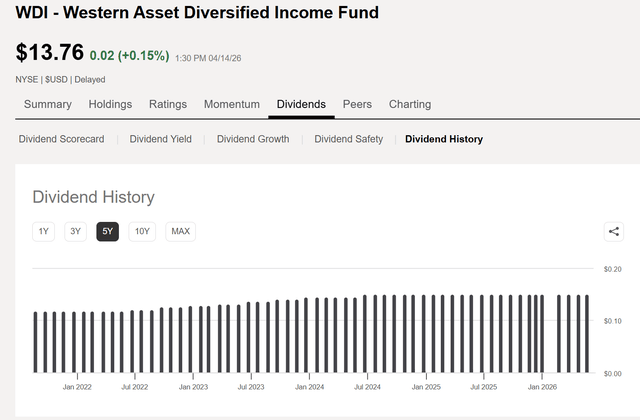Viewport: 640px width, 420px height.
Task: Click the Jan 2025 axis label
Action: point(426,387)
